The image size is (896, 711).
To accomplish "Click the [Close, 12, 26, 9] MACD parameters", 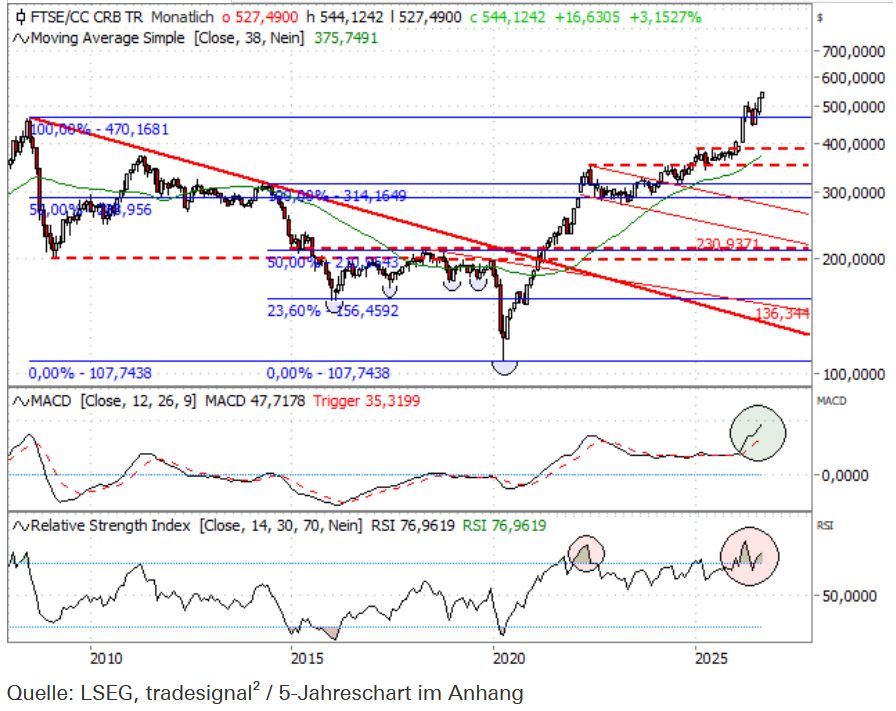I will (138, 401).
